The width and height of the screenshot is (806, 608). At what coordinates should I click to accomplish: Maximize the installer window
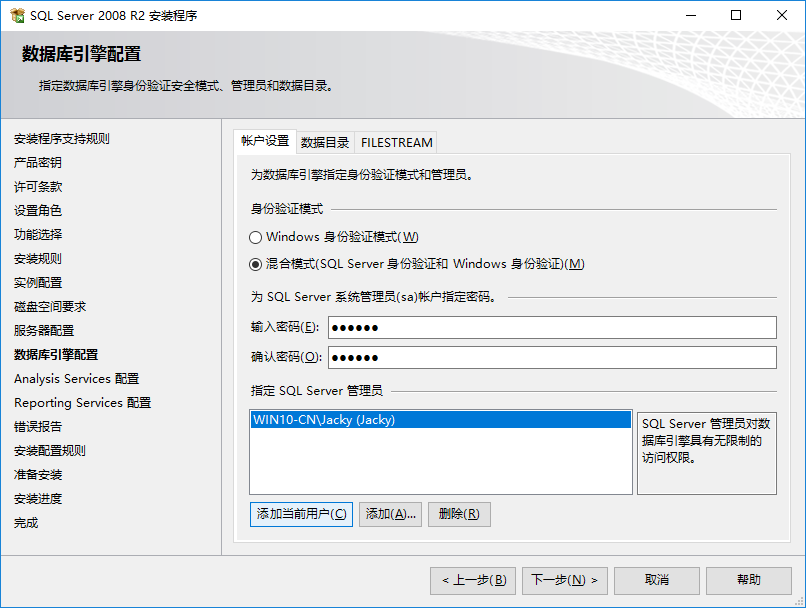(736, 15)
